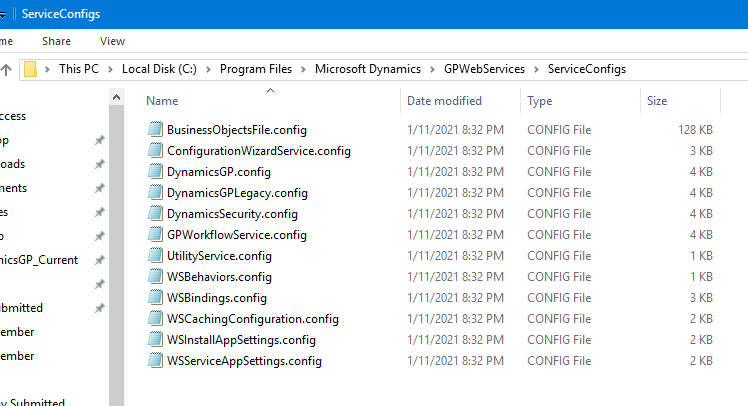The image size is (748, 406).
Task: Select the DynamicsSecurity.config file name
Action: point(232,214)
